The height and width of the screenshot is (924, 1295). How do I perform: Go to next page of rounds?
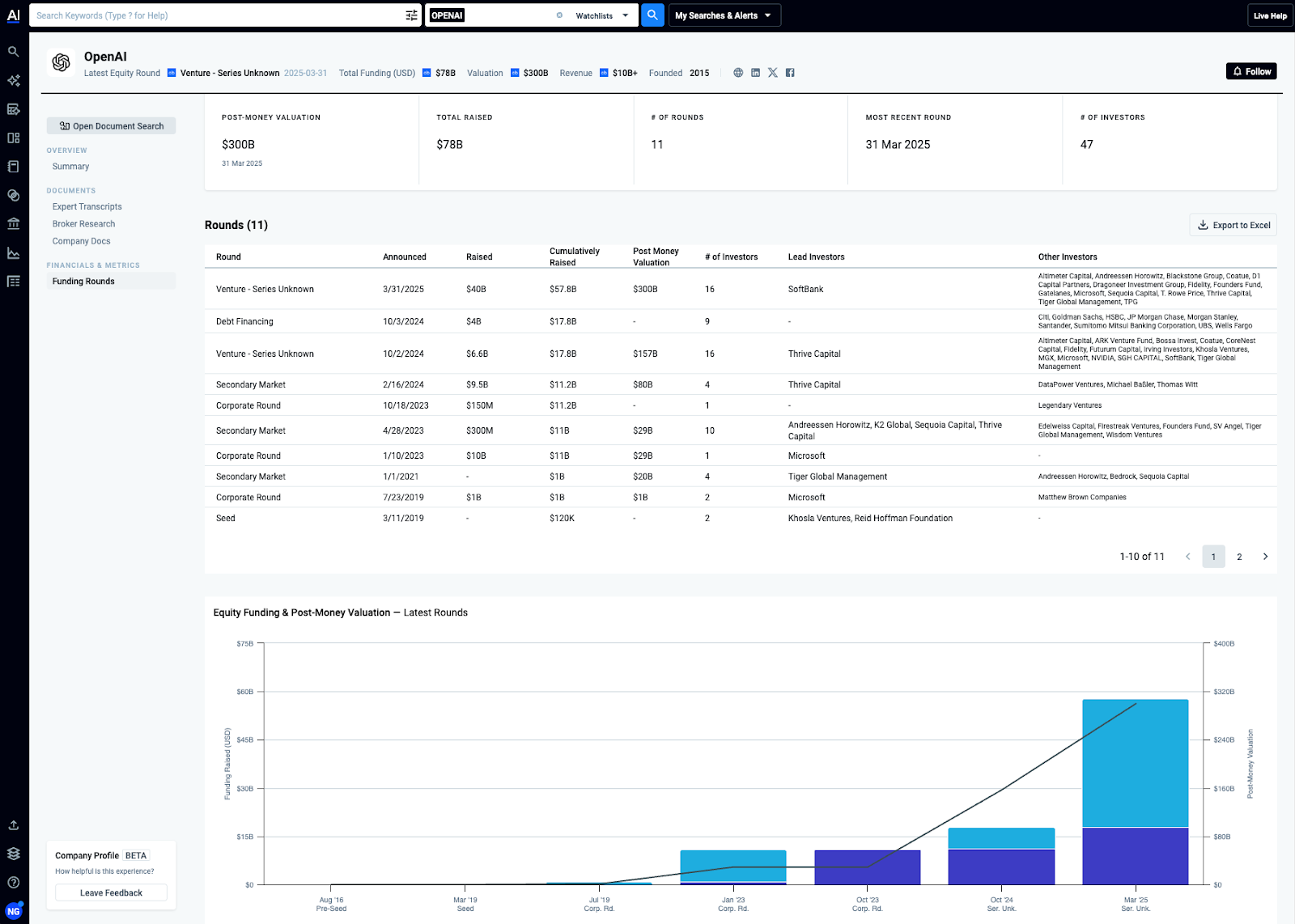(x=1265, y=557)
